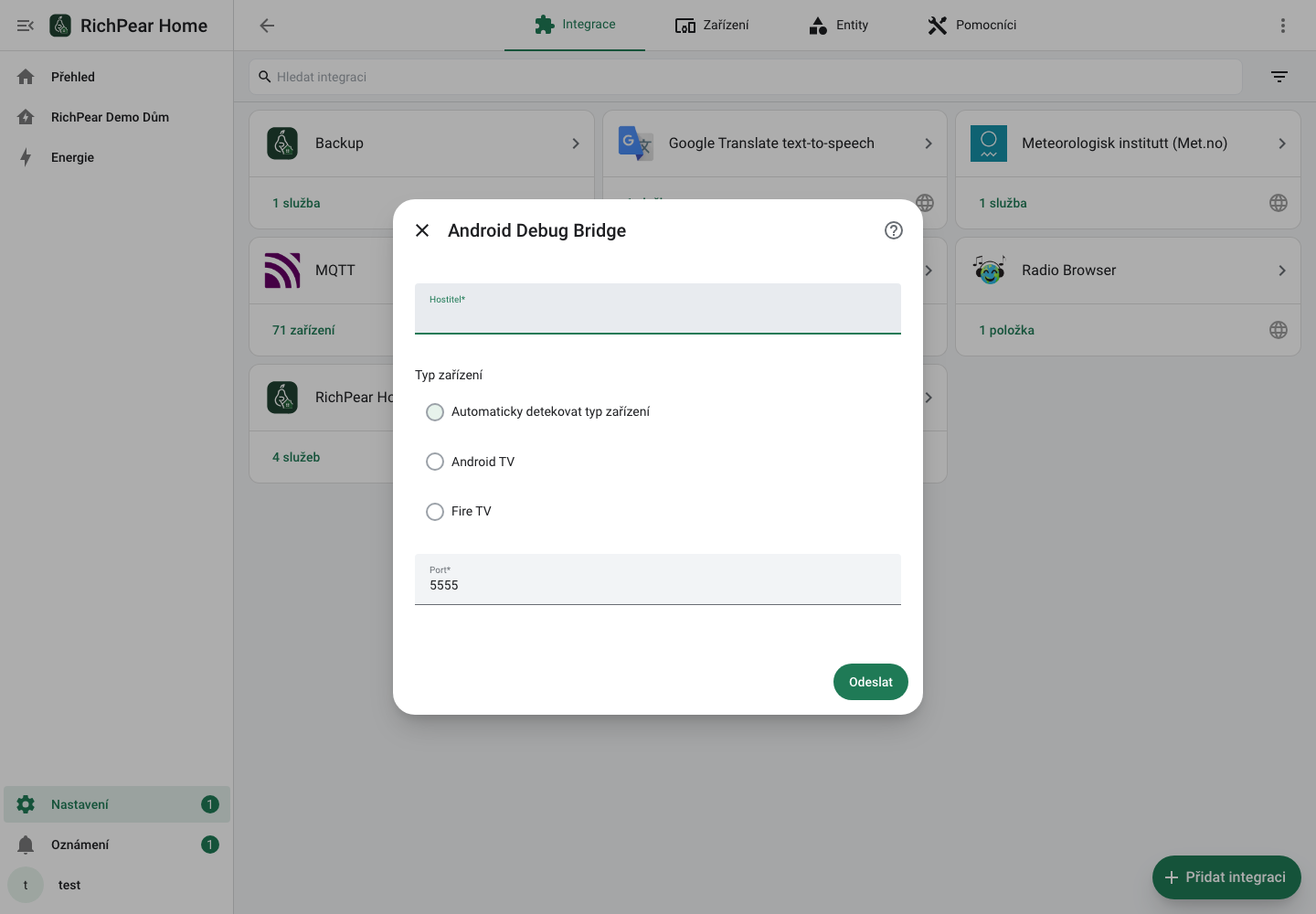Viewport: 1316px width, 914px height.
Task: Click the filter icon beside search
Action: click(1279, 77)
